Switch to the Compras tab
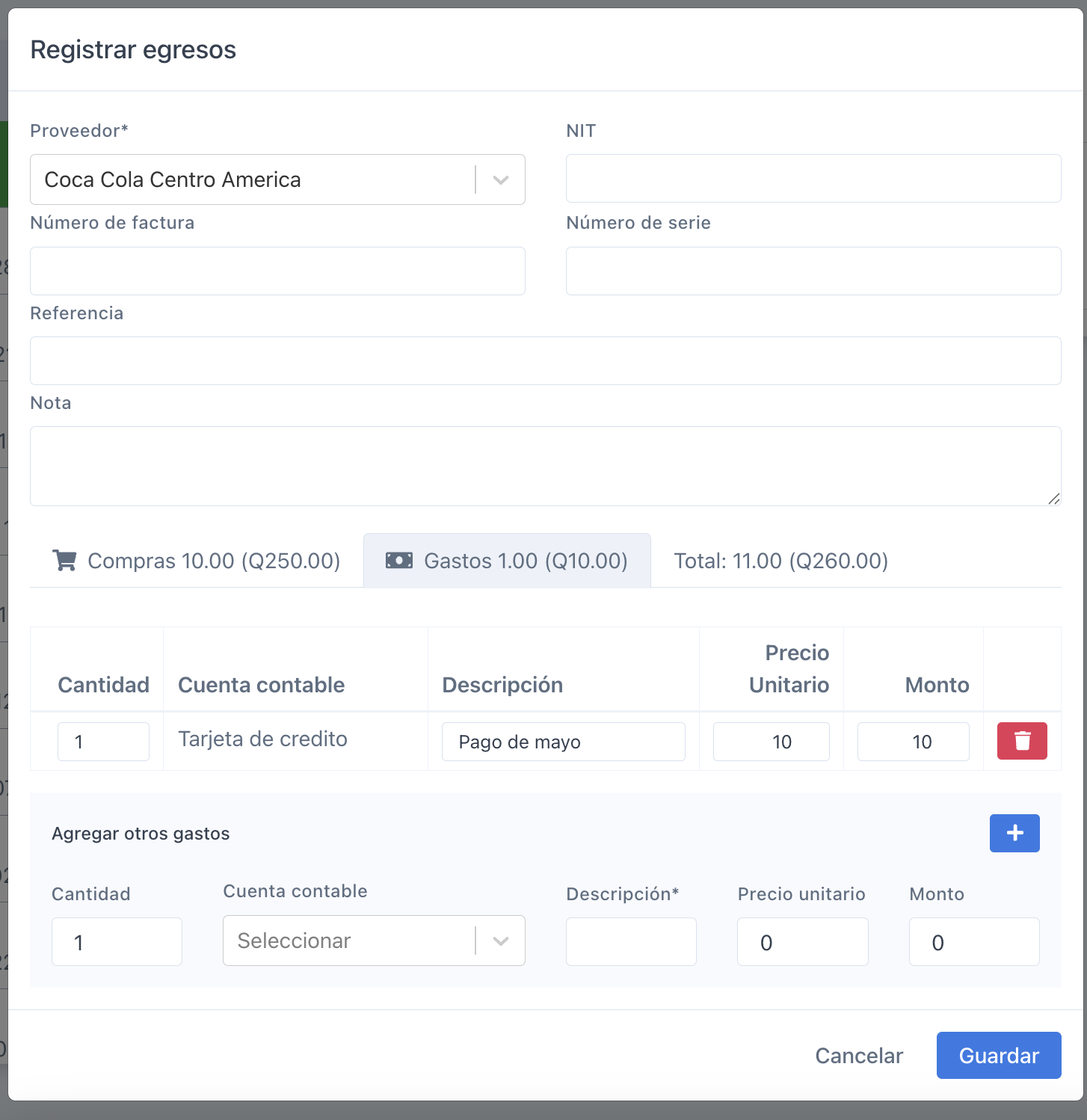This screenshot has width=1087, height=1120. [197, 561]
